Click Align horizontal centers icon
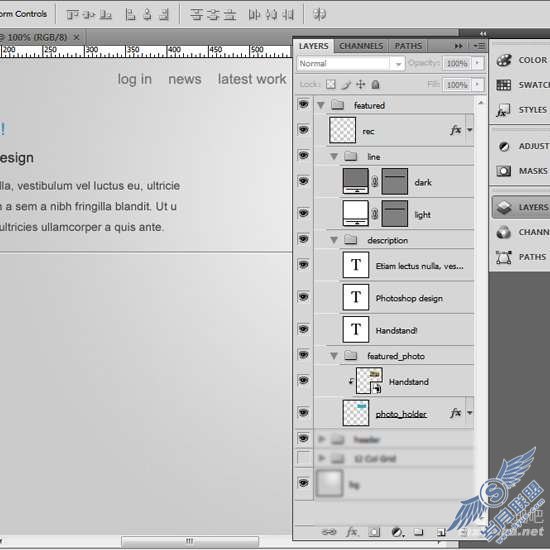The height and width of the screenshot is (550, 550). tap(147, 14)
